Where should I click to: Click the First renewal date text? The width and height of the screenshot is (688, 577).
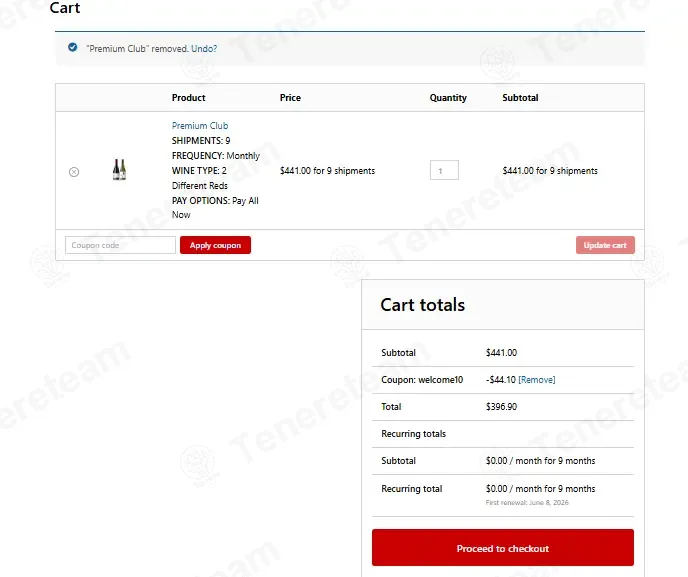[527, 502]
